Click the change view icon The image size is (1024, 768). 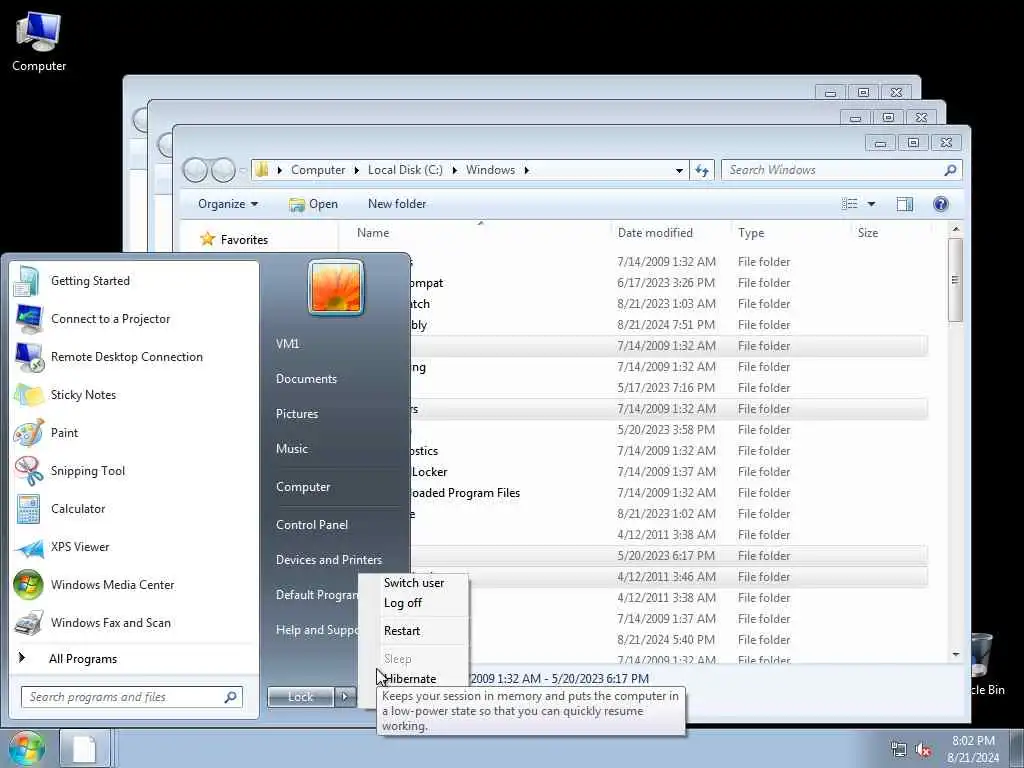(850, 204)
